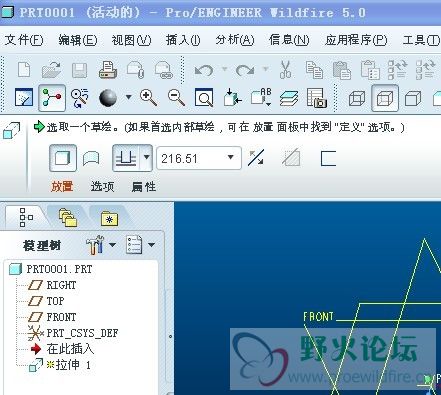
Task: Switch to No Hidden display
Action: click(413, 98)
